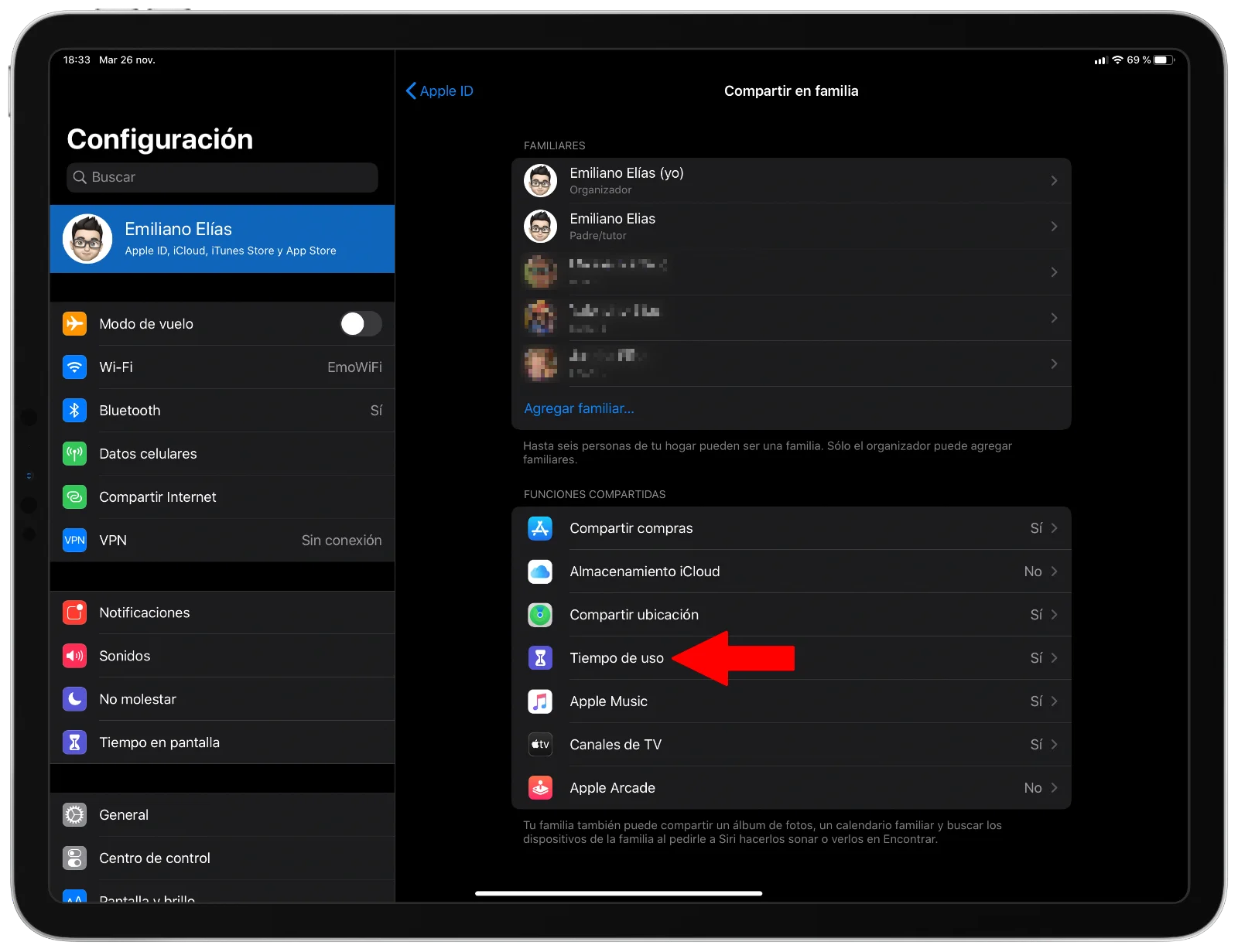Open Compartir ubicación chevron
Screen dimensions: 1238x952
pyautogui.click(x=1054, y=615)
